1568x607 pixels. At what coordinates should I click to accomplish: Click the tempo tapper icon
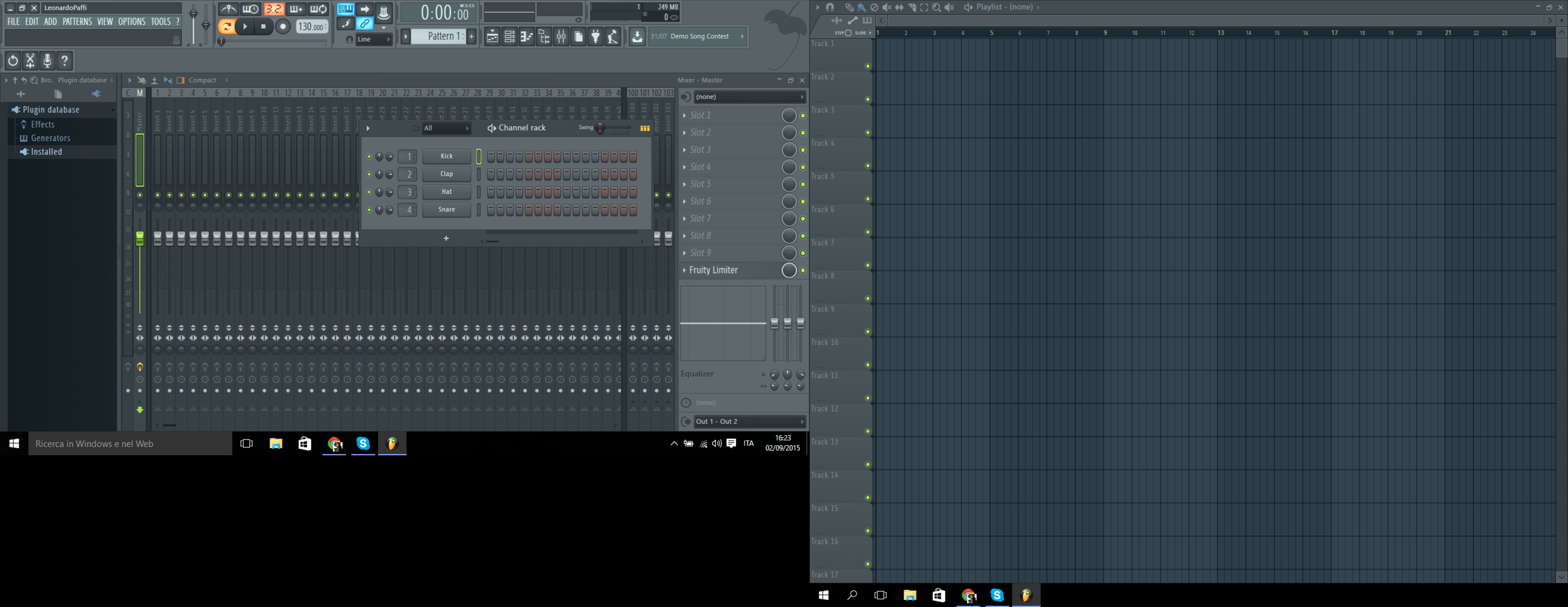[613, 37]
